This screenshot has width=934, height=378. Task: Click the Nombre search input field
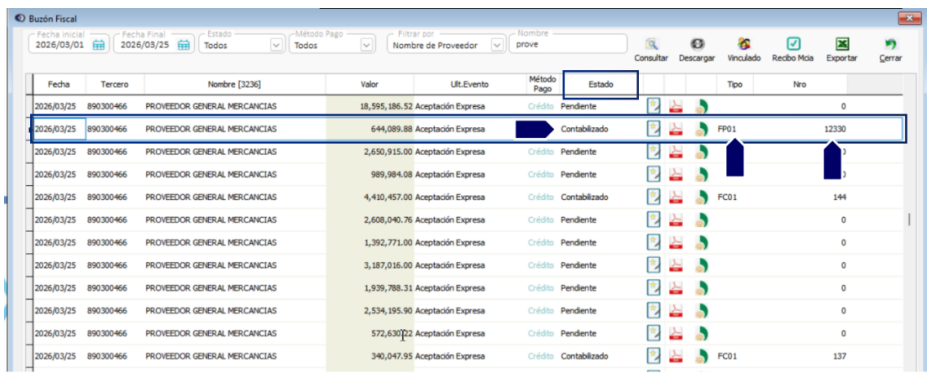coord(568,44)
